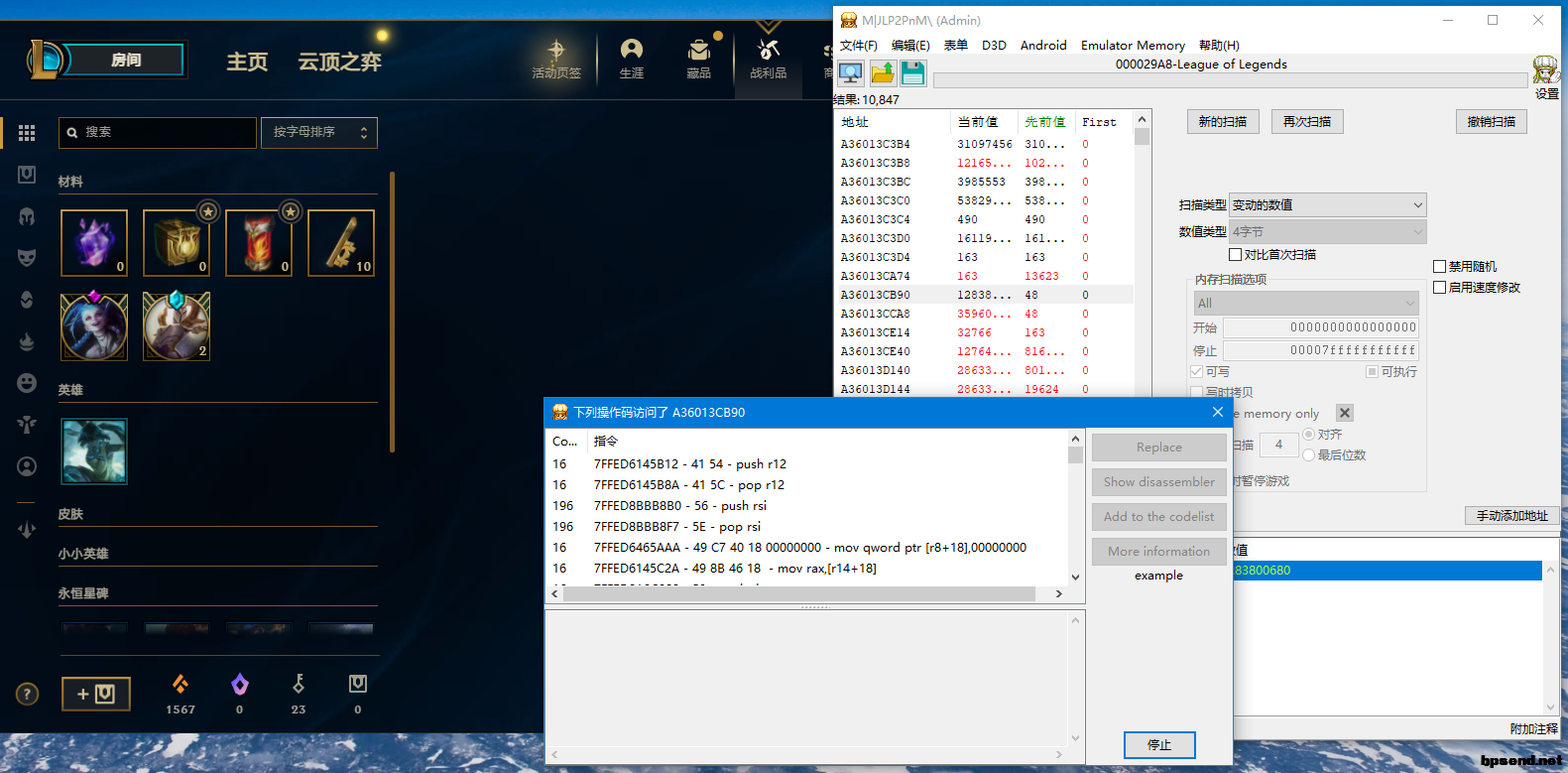The height and width of the screenshot is (773, 1568).
Task: Click the key fragments 23 icon
Action: point(299,684)
